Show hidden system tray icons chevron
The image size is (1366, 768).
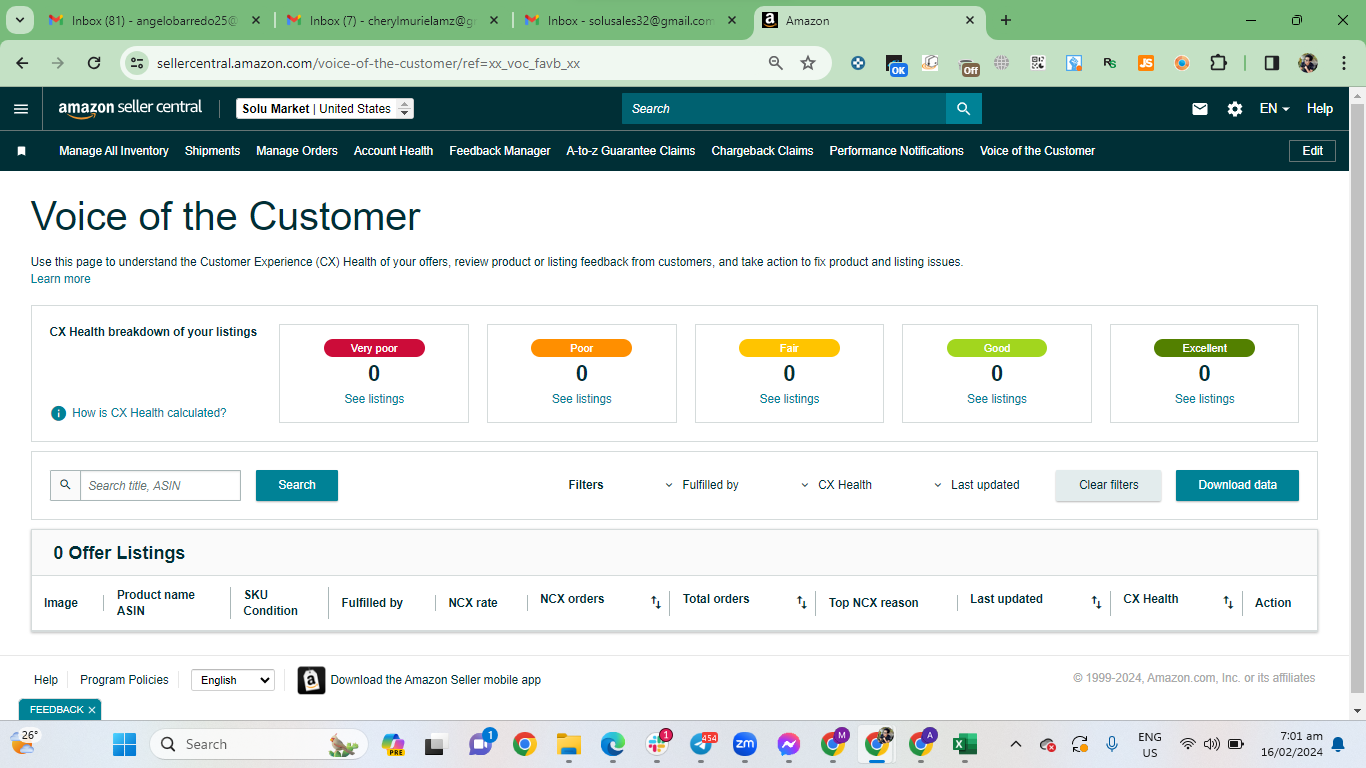click(x=1016, y=744)
